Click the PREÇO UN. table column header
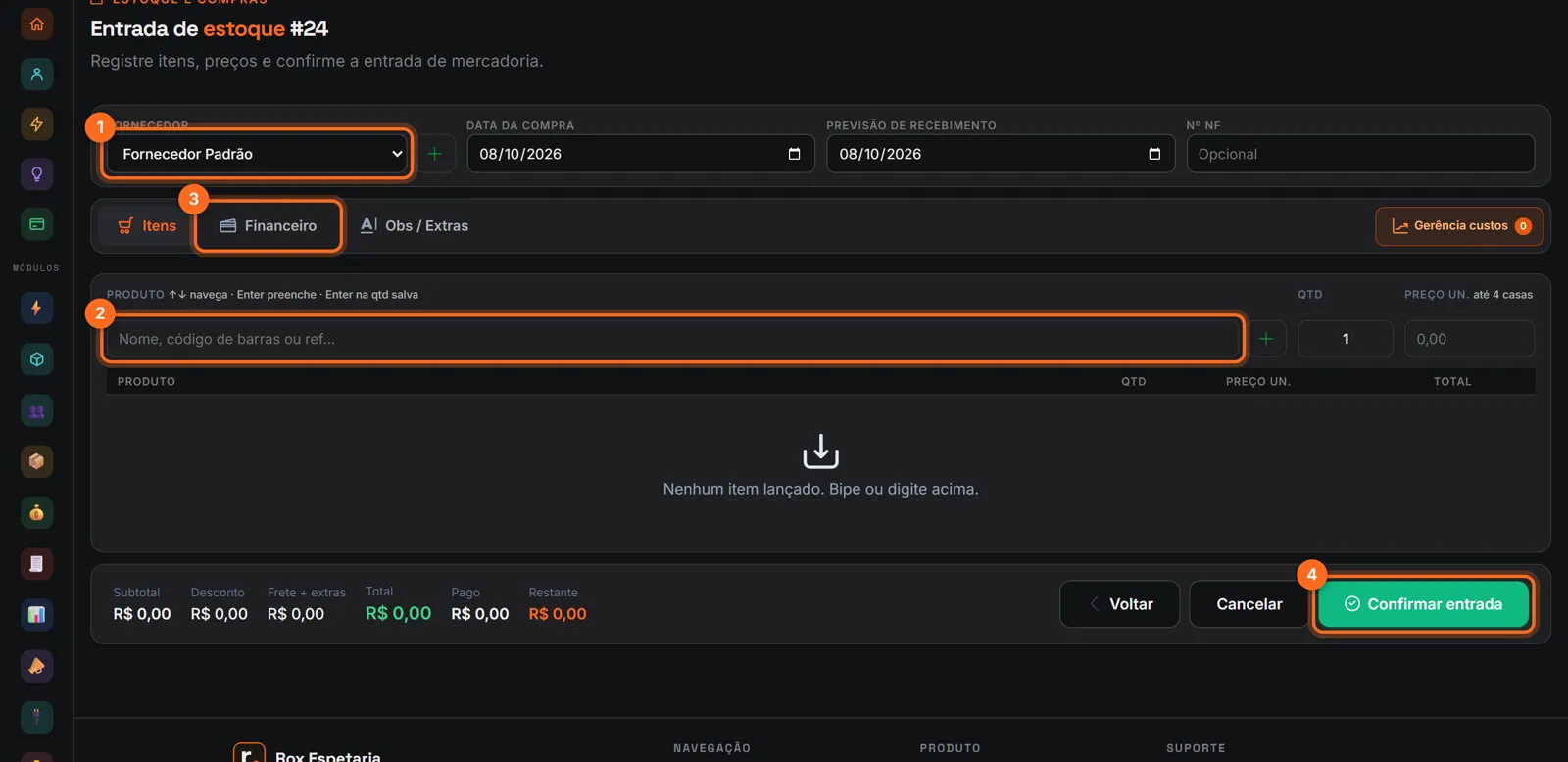Screen dimensions: 1568x762 [x=1258, y=382]
